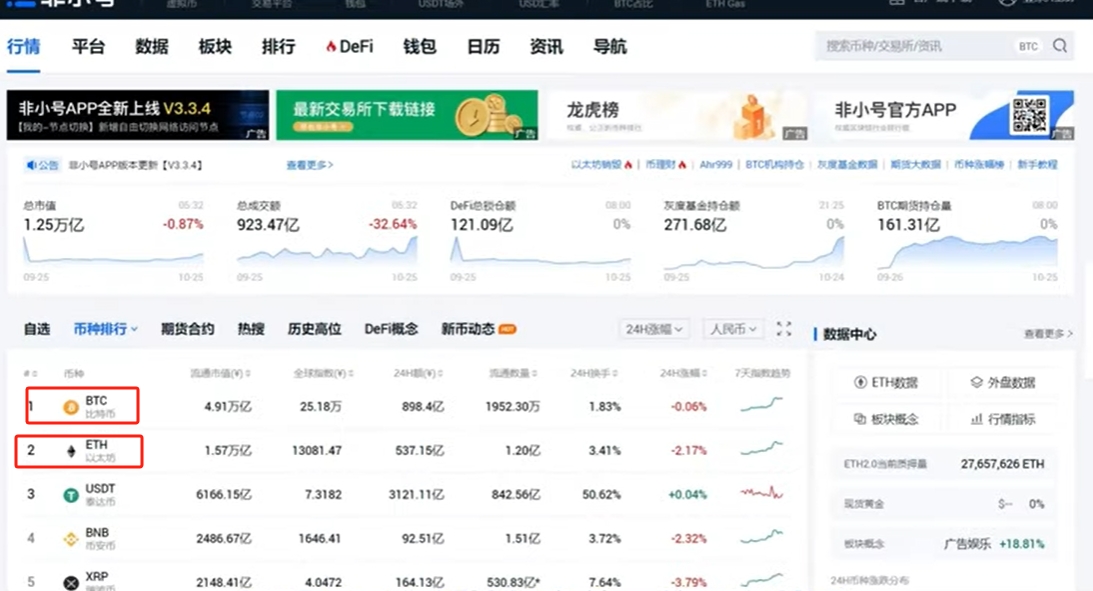This screenshot has height=591, width=1093.
Task: Click the bar chart icon by 行情指标
Action: click(977, 419)
